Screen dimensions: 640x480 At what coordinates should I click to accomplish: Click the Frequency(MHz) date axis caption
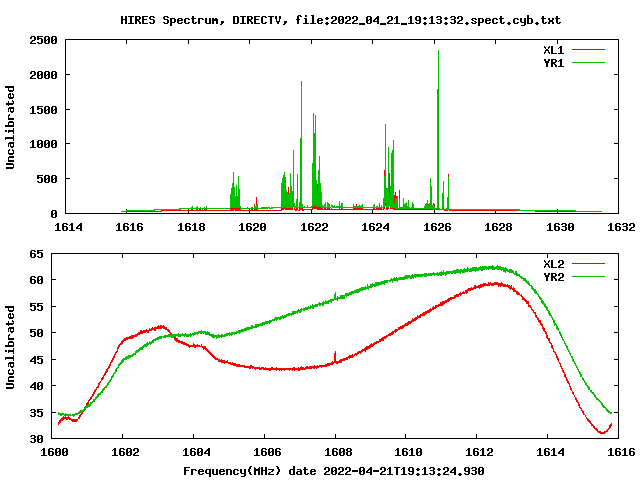click(x=333, y=471)
